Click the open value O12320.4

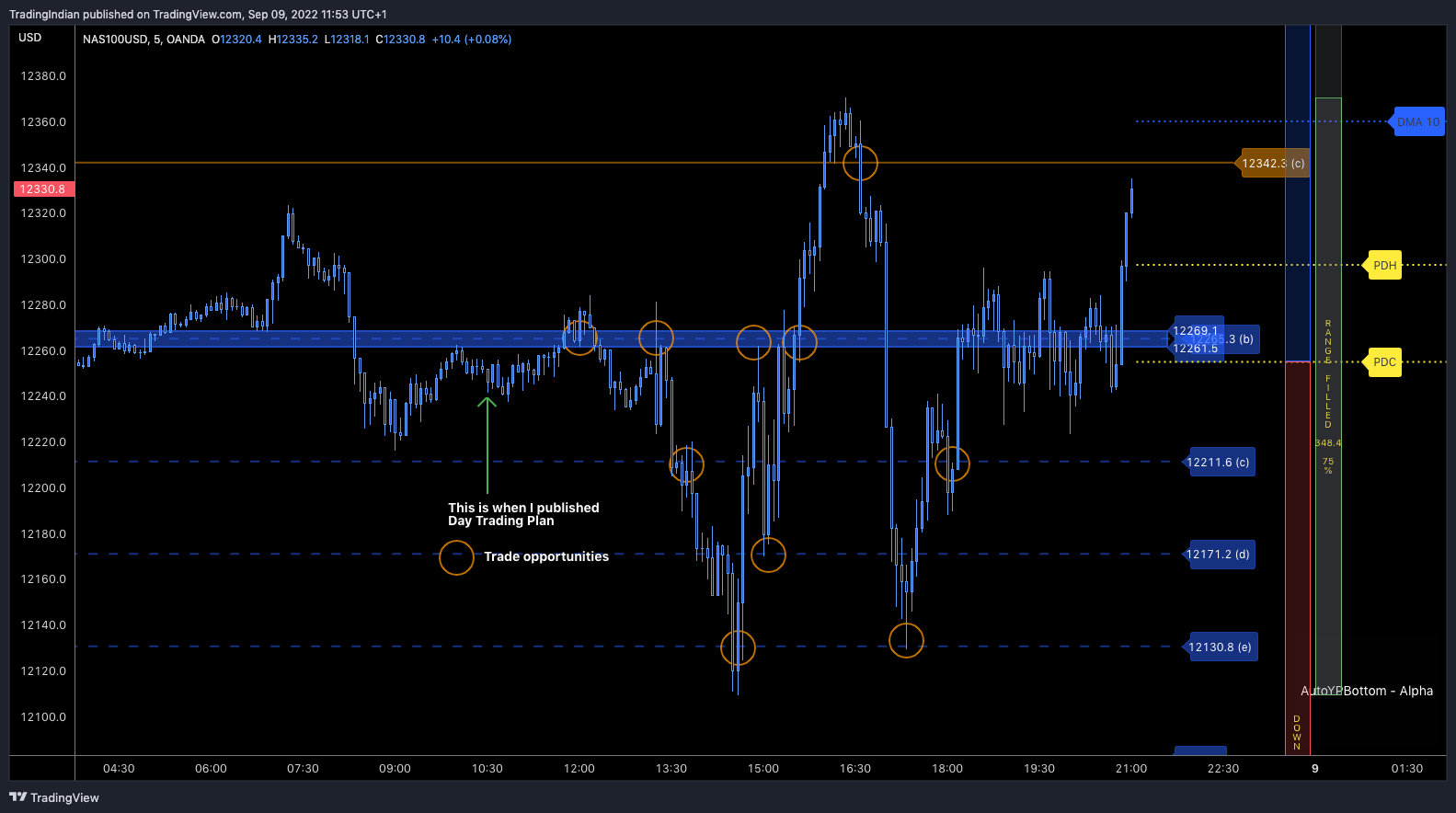(x=236, y=40)
